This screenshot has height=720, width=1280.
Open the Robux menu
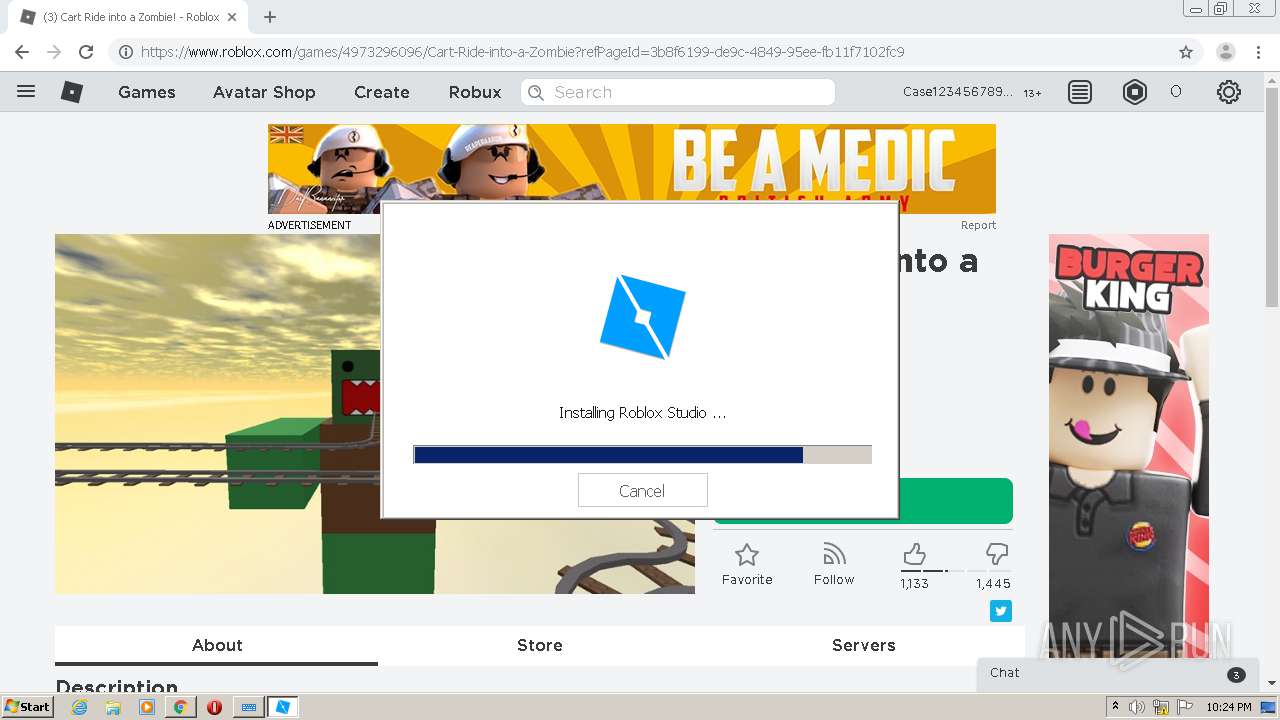coord(475,92)
